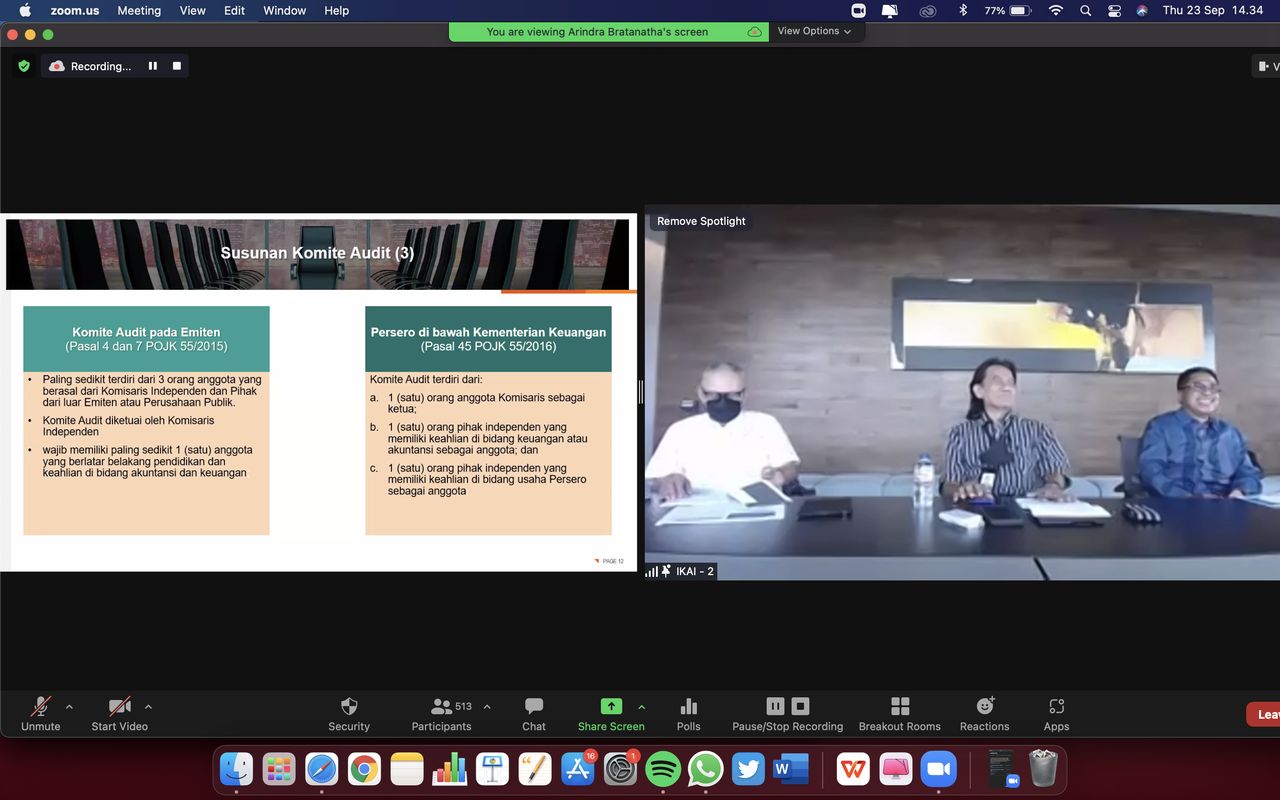Click the stop icon above Pause/Stop Recording
Screen dimensions: 1280x800
(800, 706)
